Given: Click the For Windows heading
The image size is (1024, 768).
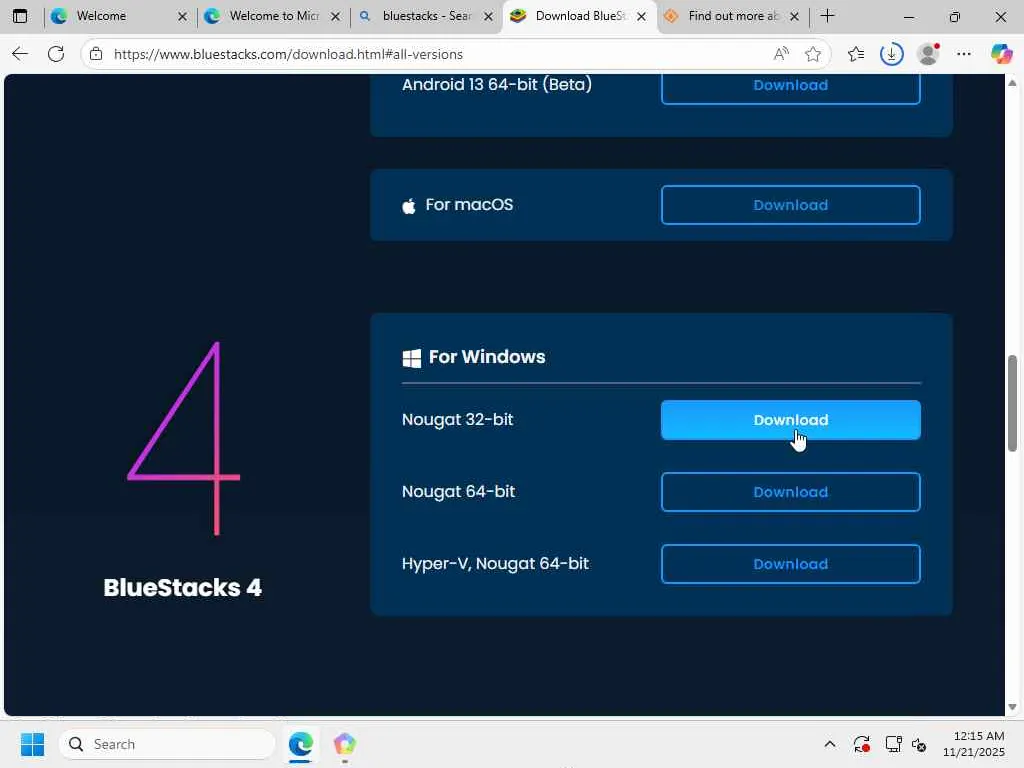Looking at the screenshot, I should pyautogui.click(x=487, y=357).
